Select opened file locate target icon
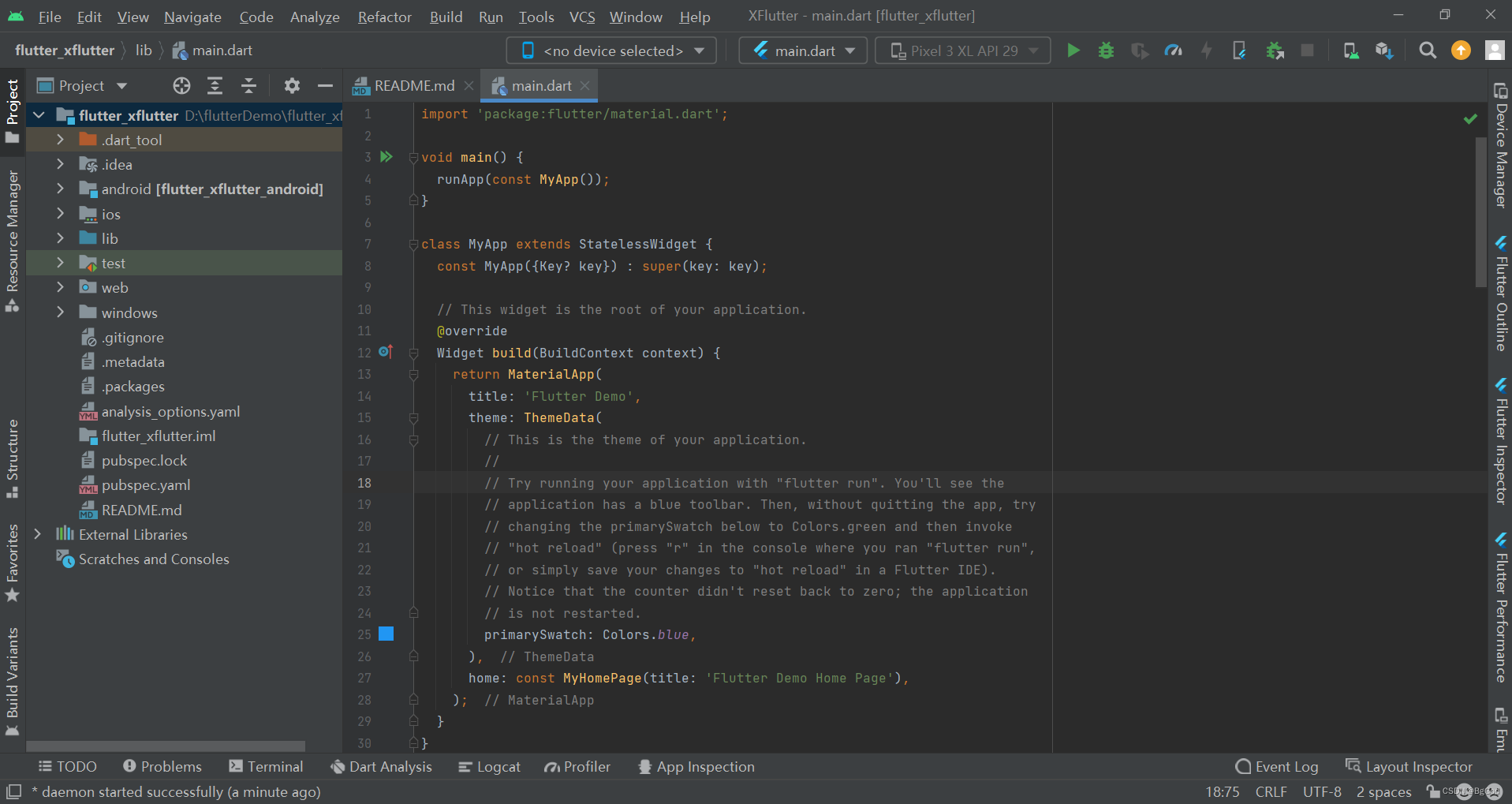 (x=181, y=85)
